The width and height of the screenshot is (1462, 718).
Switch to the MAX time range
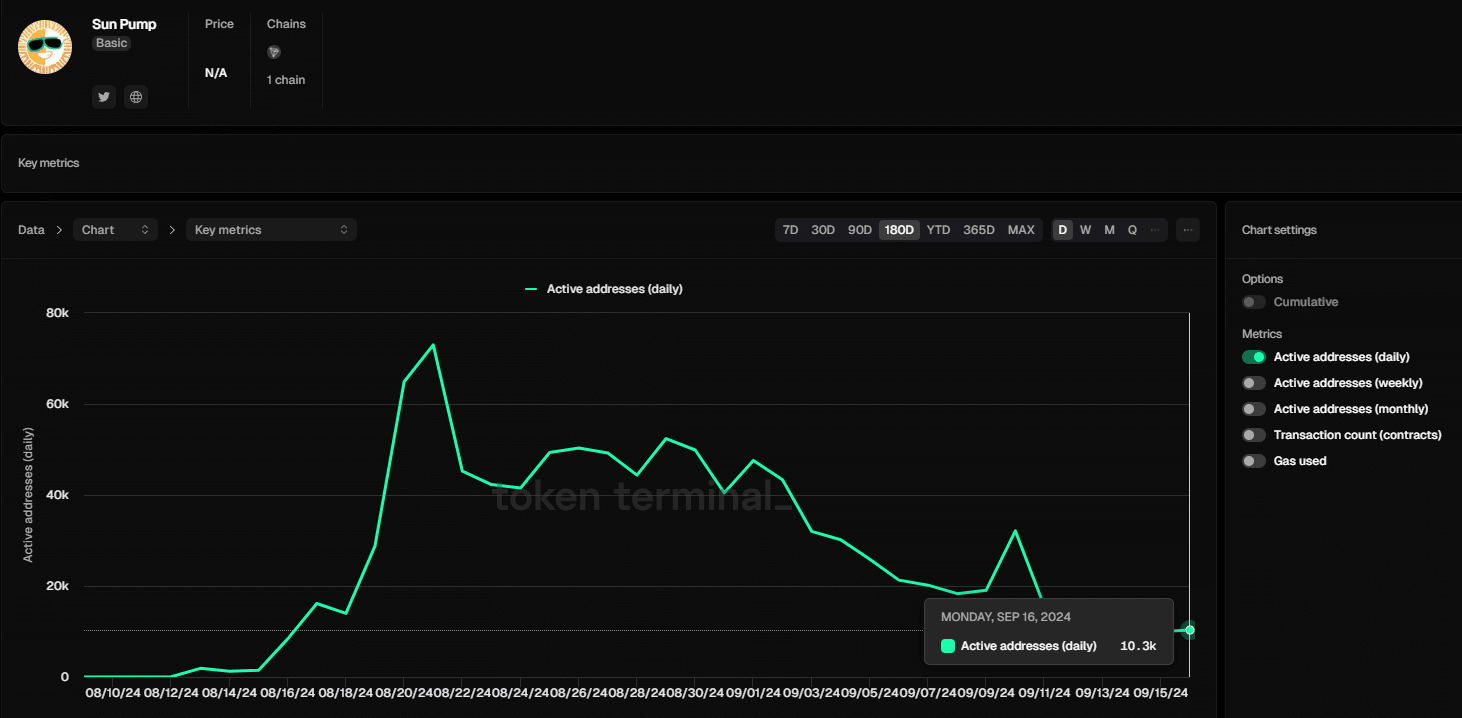coord(1021,230)
